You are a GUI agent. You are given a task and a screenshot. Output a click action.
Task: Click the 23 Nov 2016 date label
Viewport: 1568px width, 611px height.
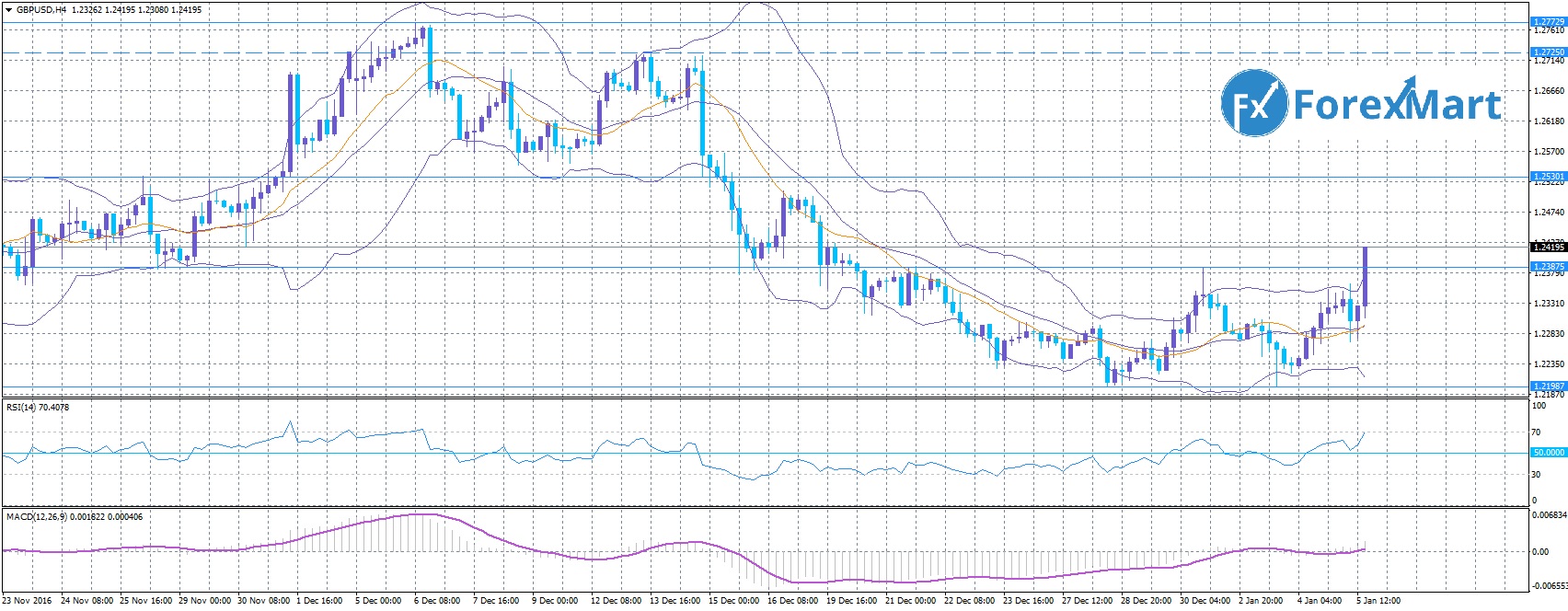(28, 601)
